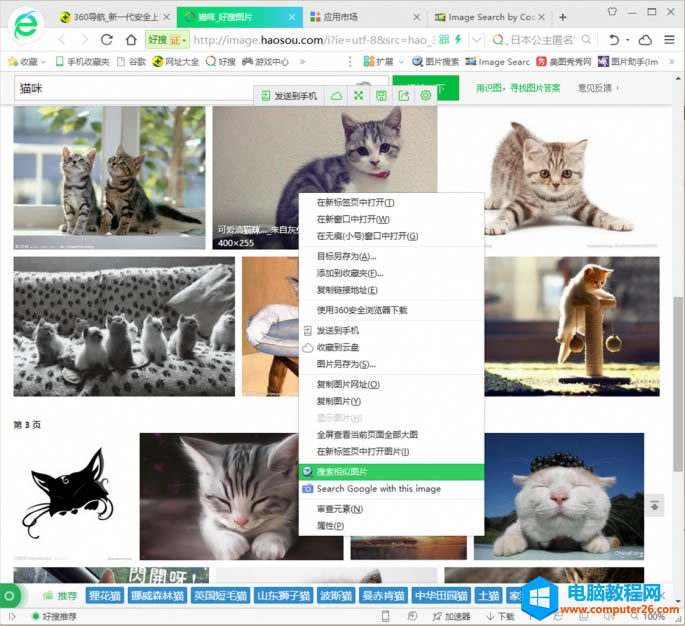685x626 pixels.
Task: Open the 收藏 favorites dropdown
Action: (28, 62)
